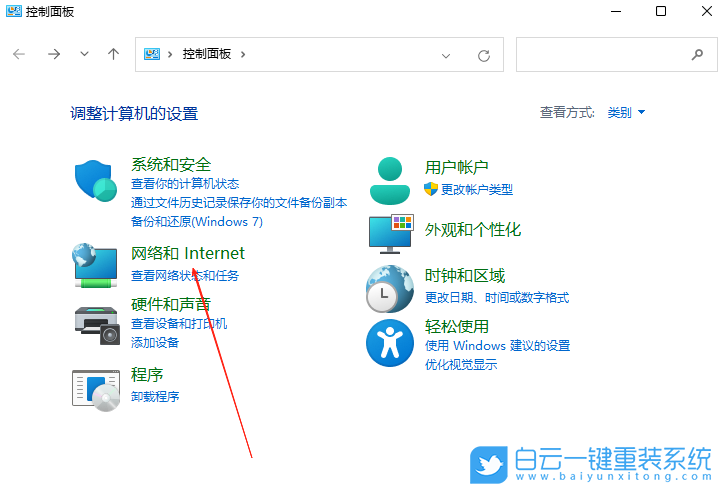
Task: Open 用户帐户 category
Action: [x=456, y=167]
